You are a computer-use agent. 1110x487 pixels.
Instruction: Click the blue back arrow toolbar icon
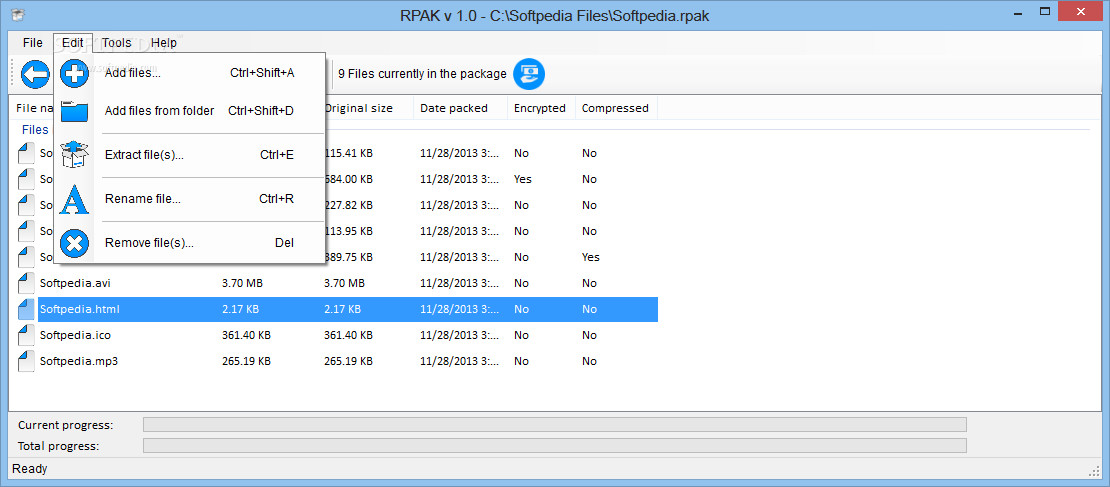[35, 74]
